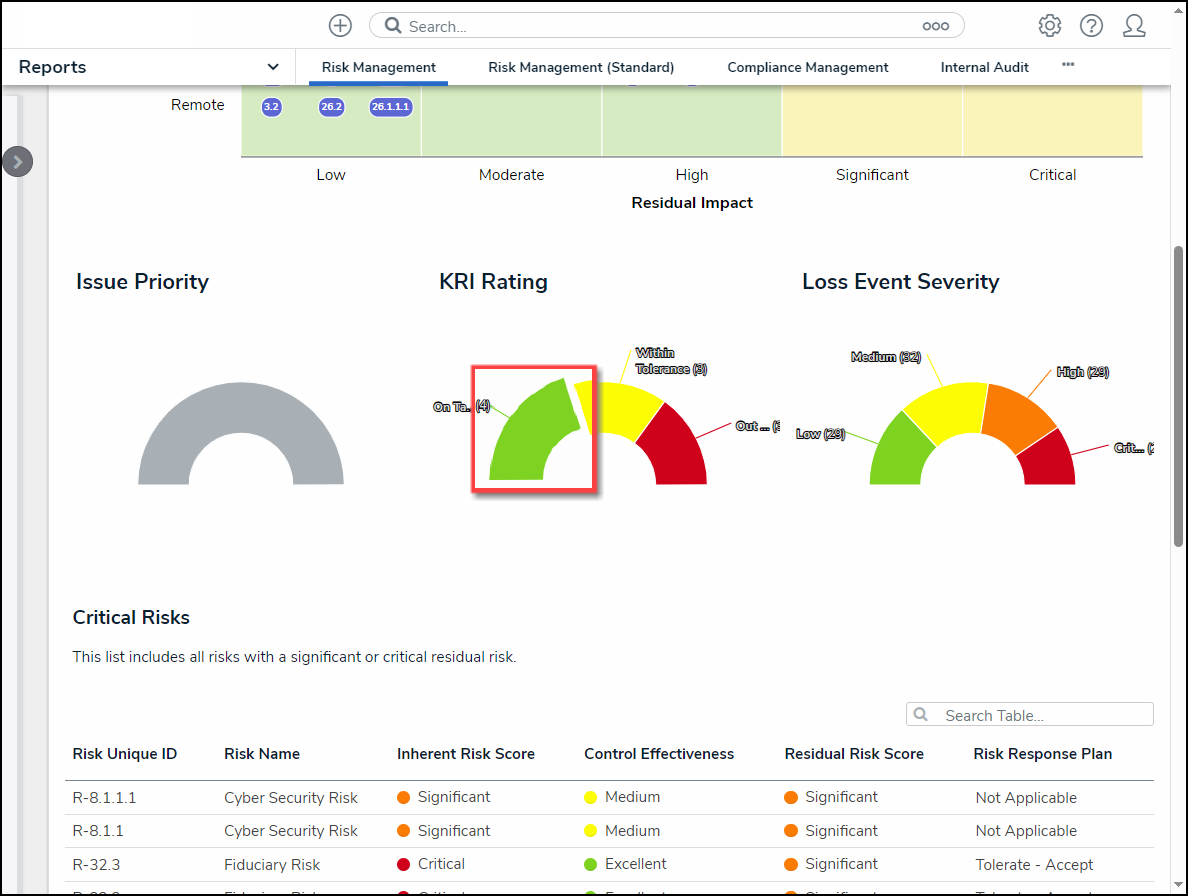1188x896 pixels.
Task: Open the Compliance Management tab
Action: pos(808,67)
